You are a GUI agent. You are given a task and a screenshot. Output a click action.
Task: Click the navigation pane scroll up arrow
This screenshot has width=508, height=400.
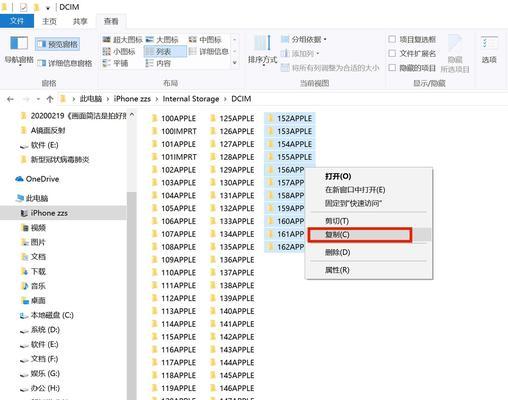(x=132, y=116)
